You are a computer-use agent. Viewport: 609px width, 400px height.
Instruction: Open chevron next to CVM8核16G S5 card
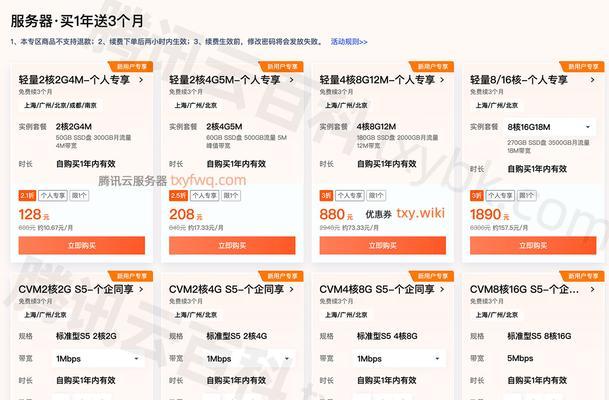(592, 289)
